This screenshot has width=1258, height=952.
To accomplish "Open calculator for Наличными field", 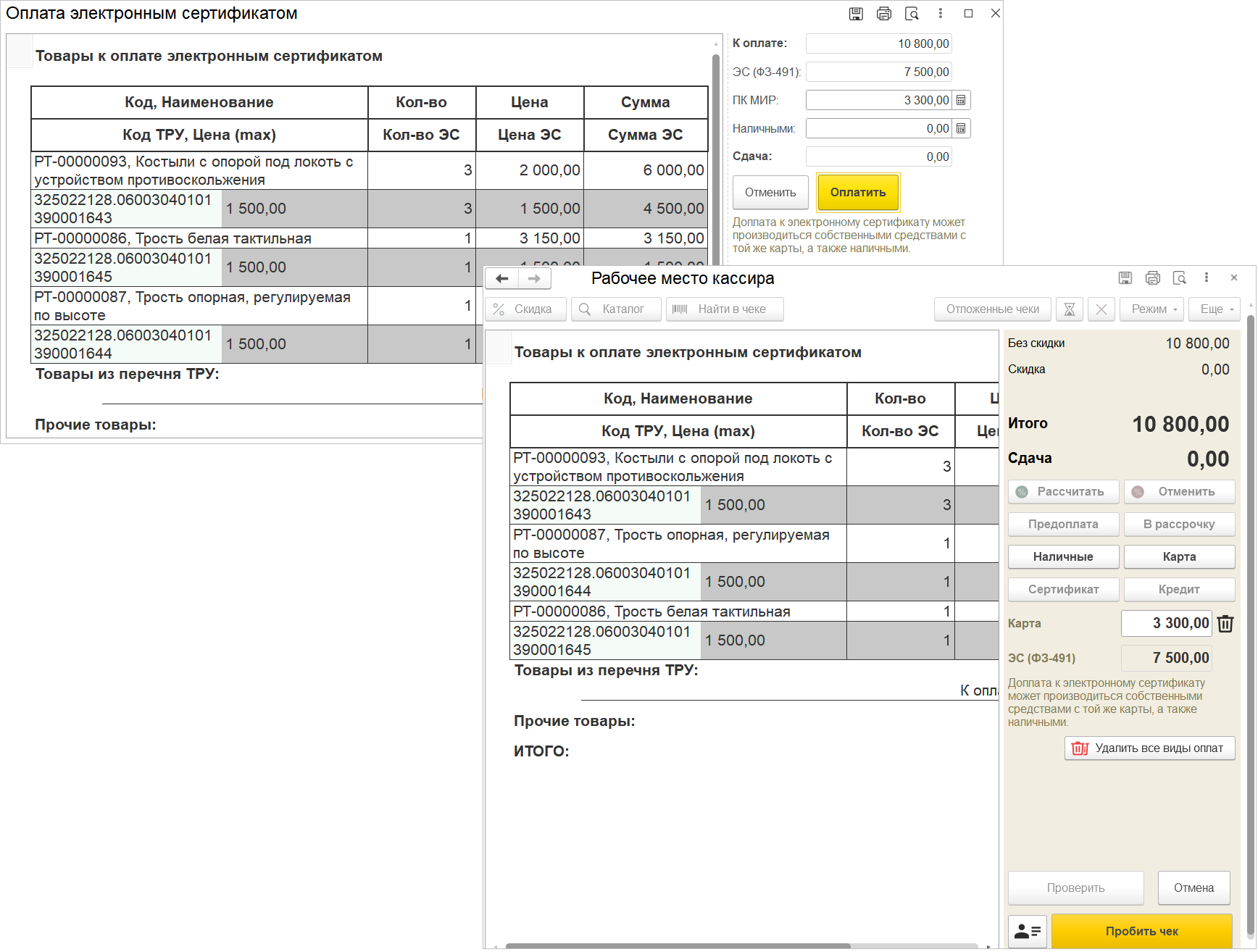I will point(961,128).
